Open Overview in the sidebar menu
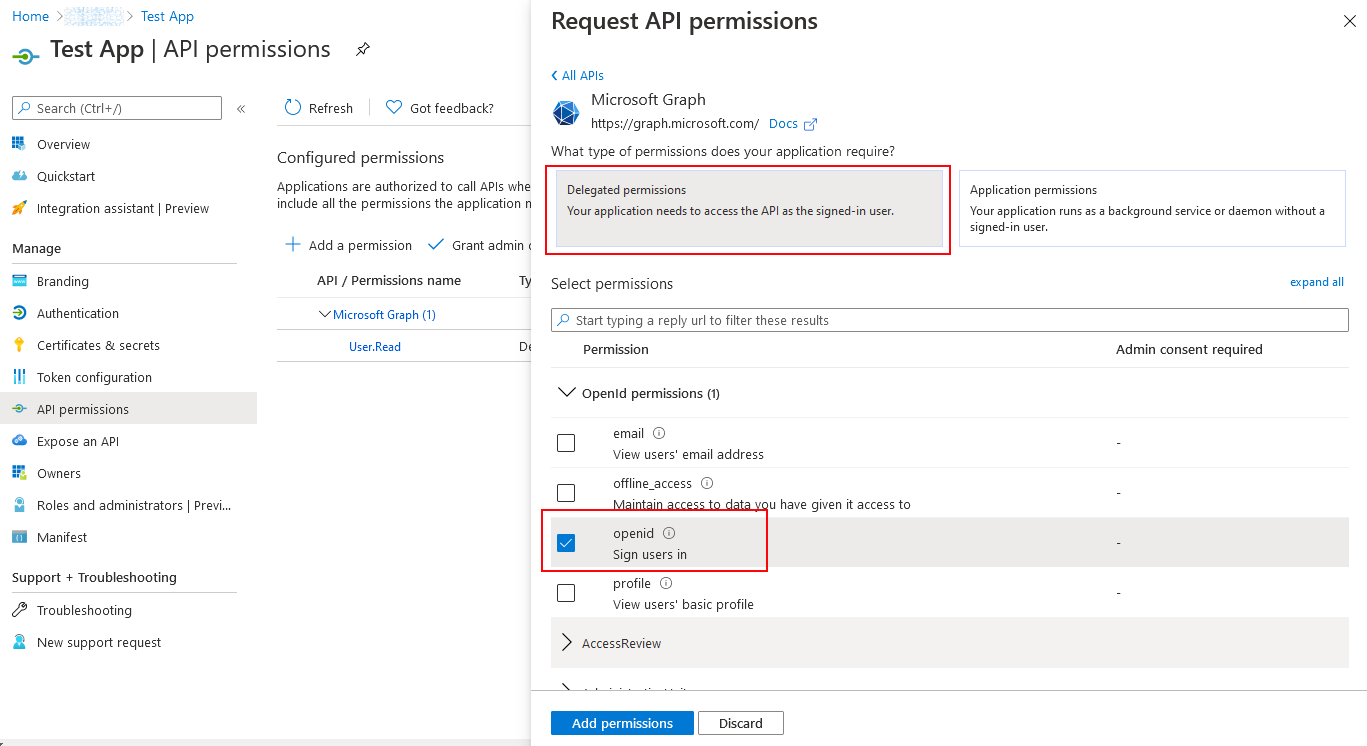 (63, 144)
